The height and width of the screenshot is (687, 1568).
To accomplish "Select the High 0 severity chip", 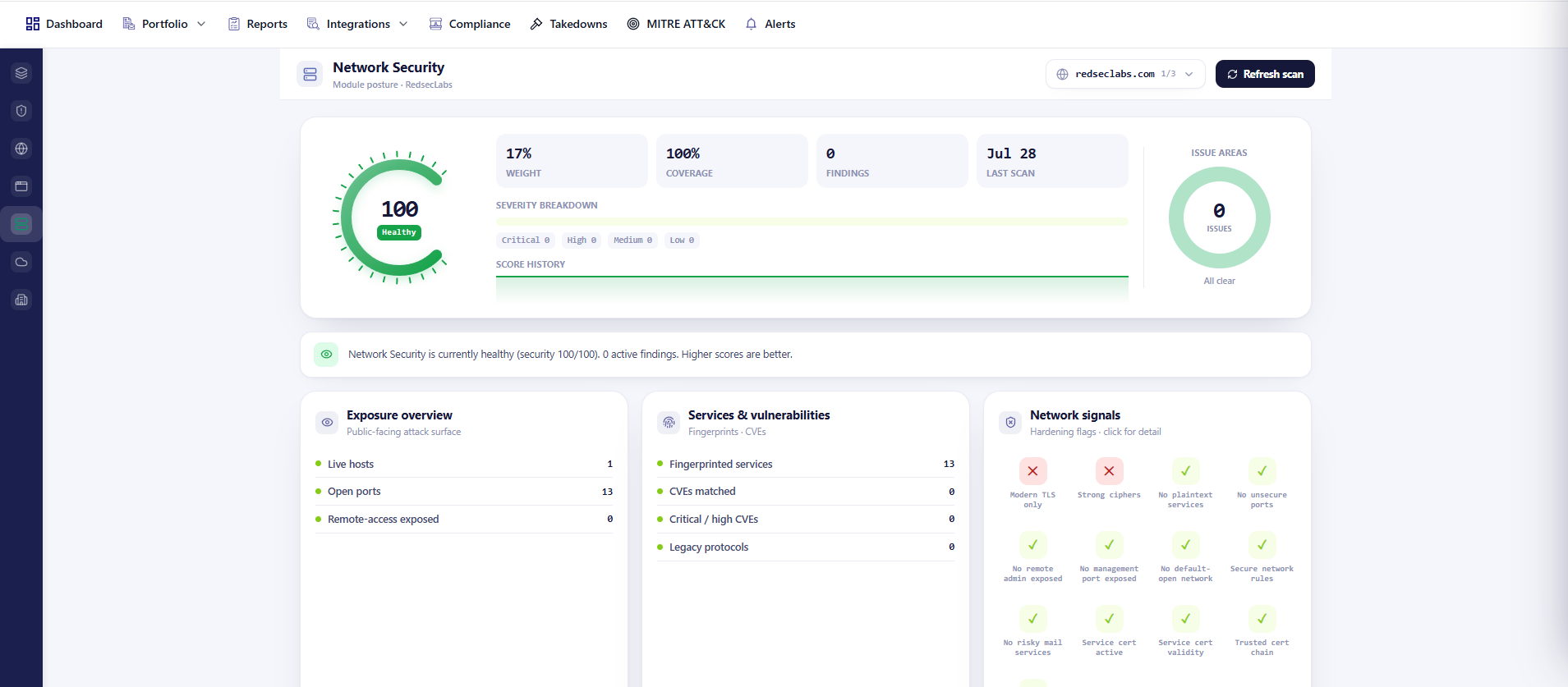I will click(582, 240).
